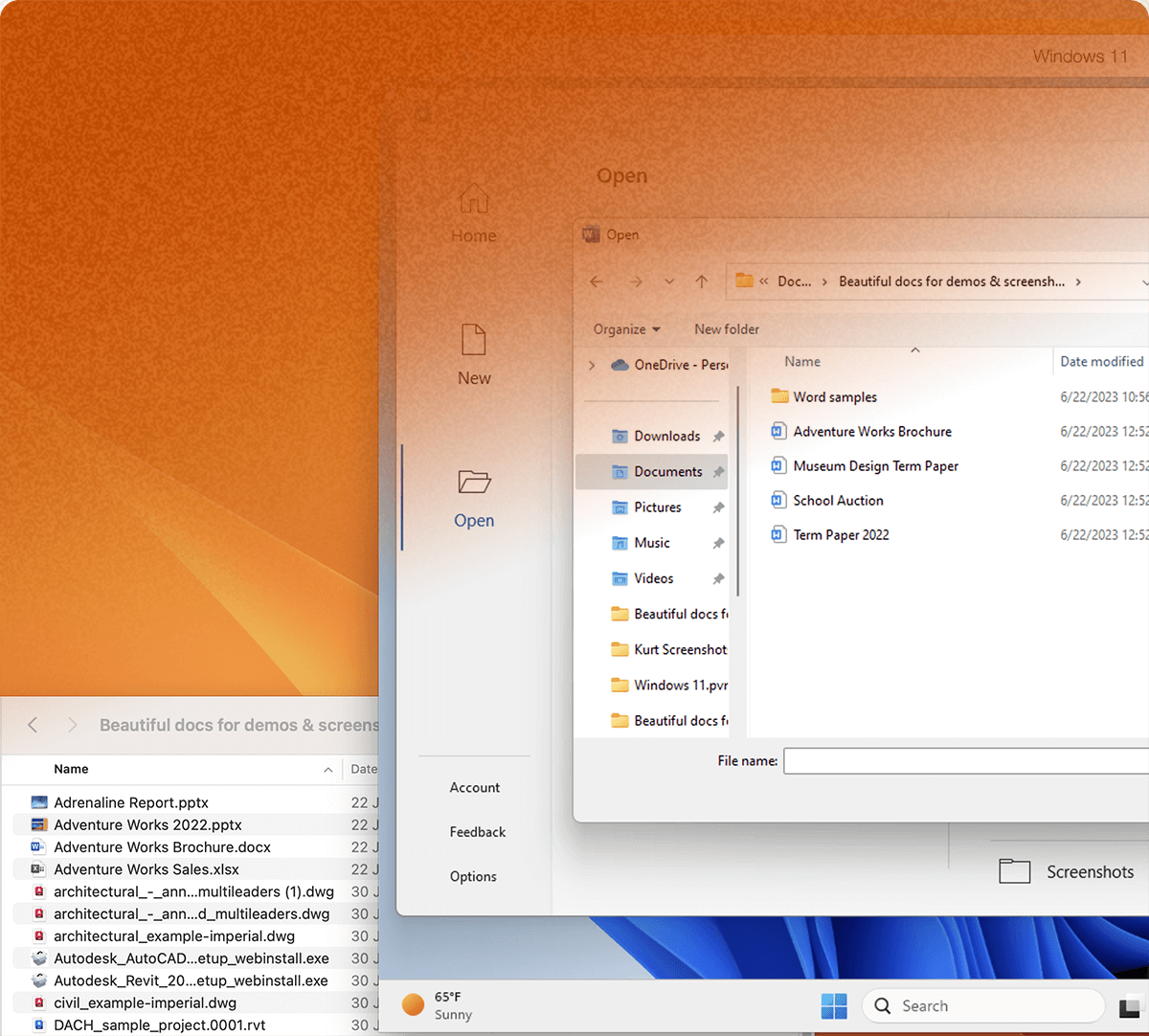Click the Windows Start logo in taskbar
This screenshot has width=1149, height=1036.
tap(834, 1005)
